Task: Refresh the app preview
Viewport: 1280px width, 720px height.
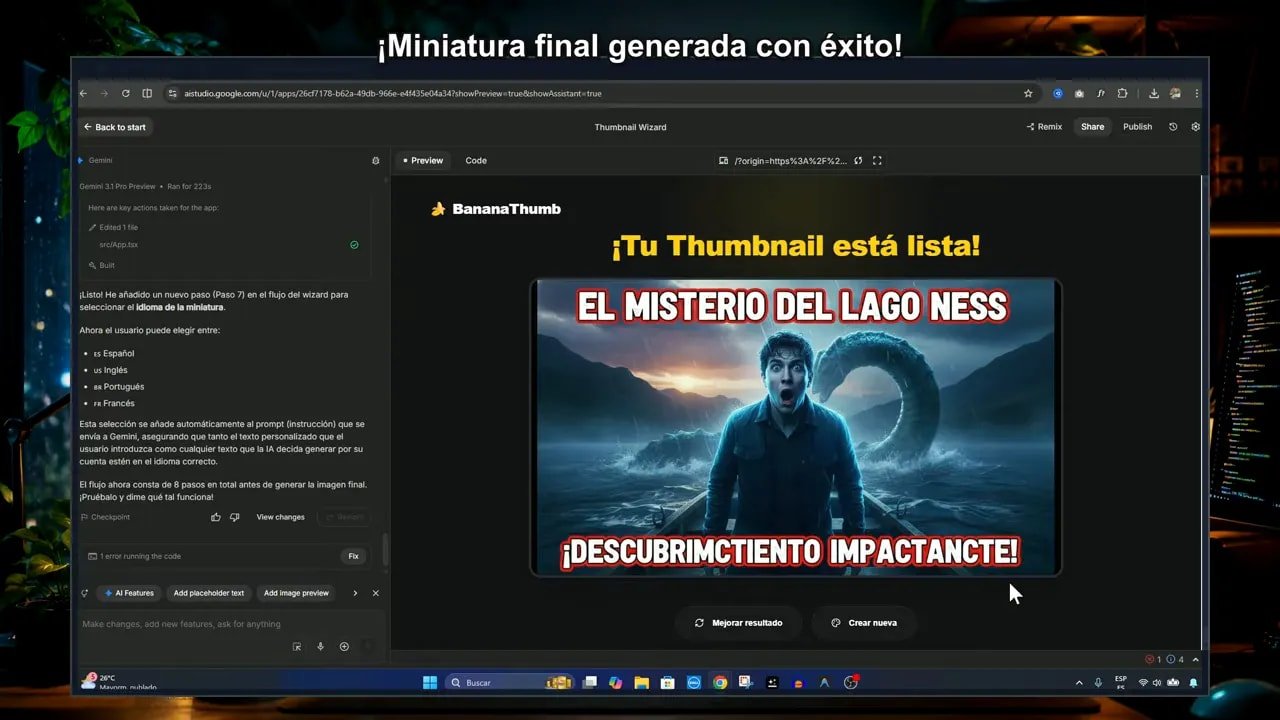Action: point(858,160)
